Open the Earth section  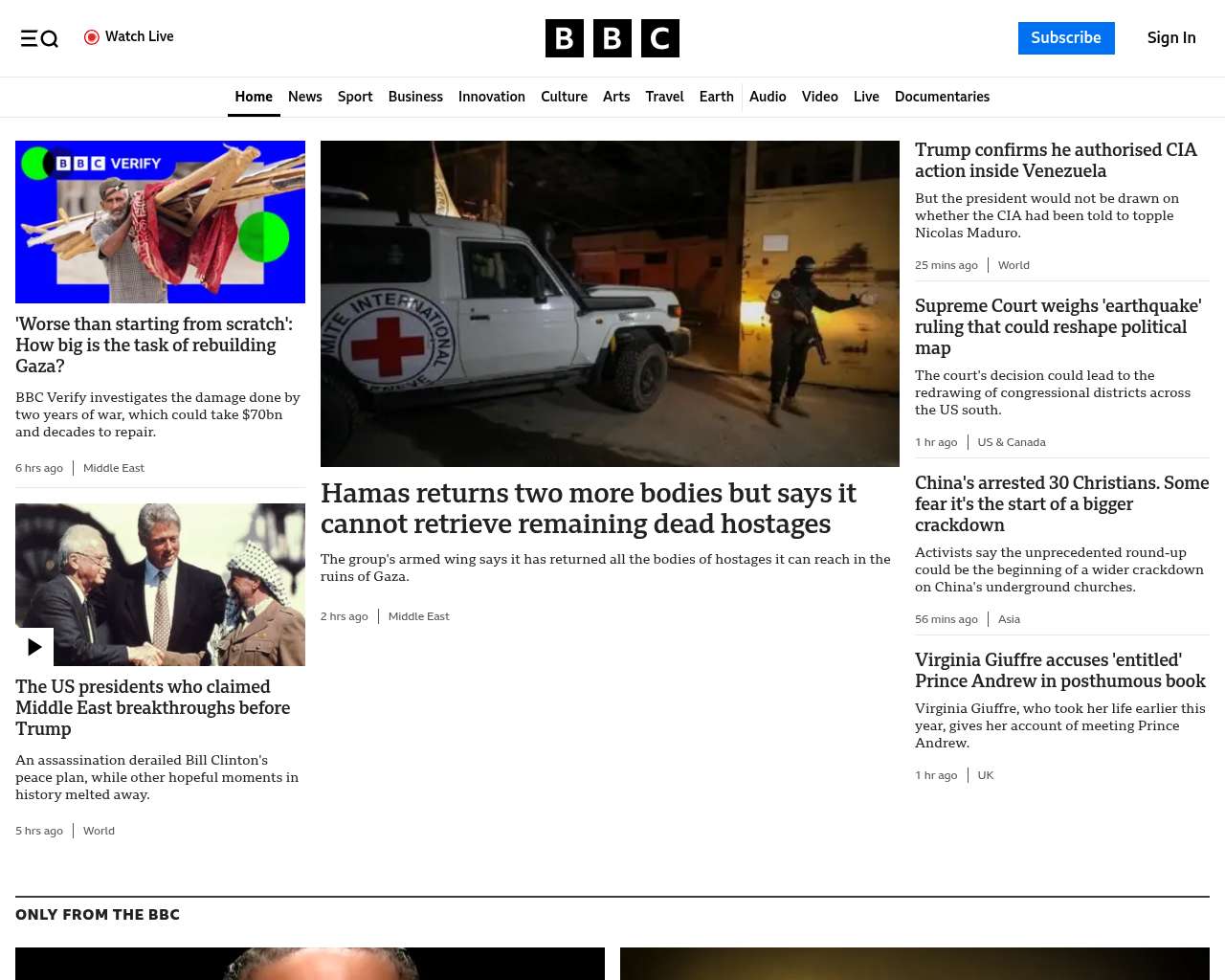click(716, 97)
